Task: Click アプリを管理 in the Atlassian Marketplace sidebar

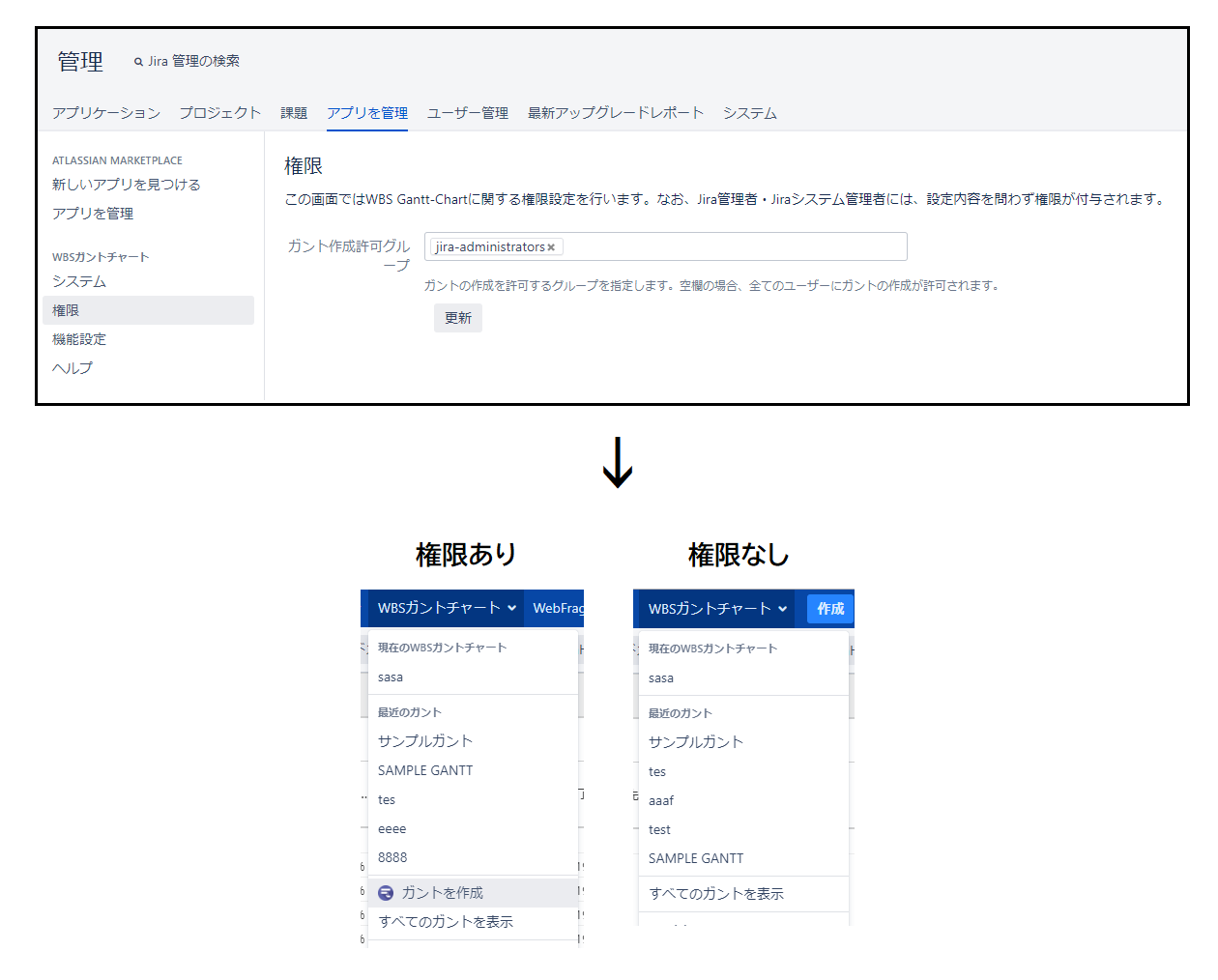Action: [93, 214]
